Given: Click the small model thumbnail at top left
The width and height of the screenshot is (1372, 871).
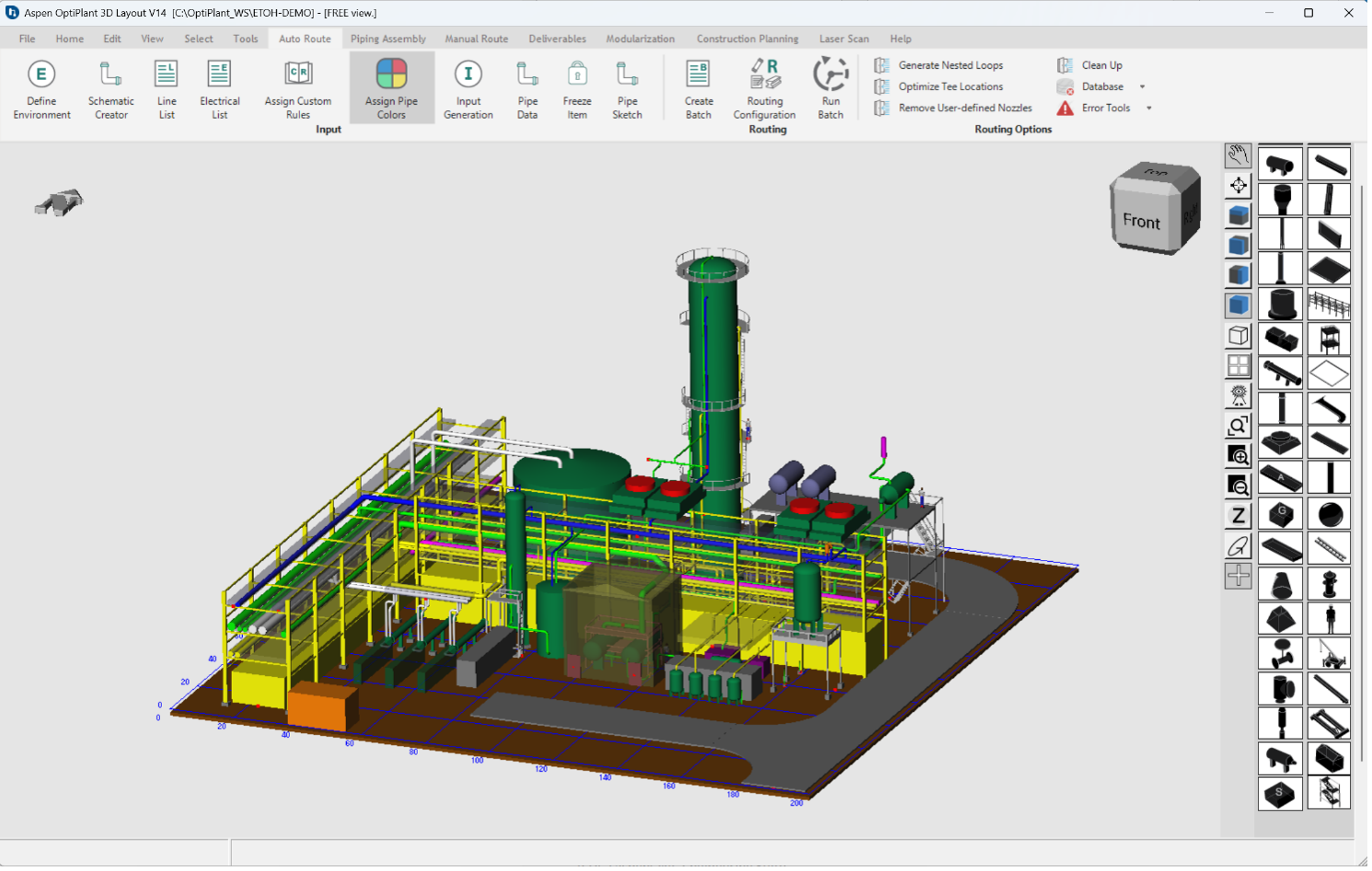Looking at the screenshot, I should (x=59, y=202).
